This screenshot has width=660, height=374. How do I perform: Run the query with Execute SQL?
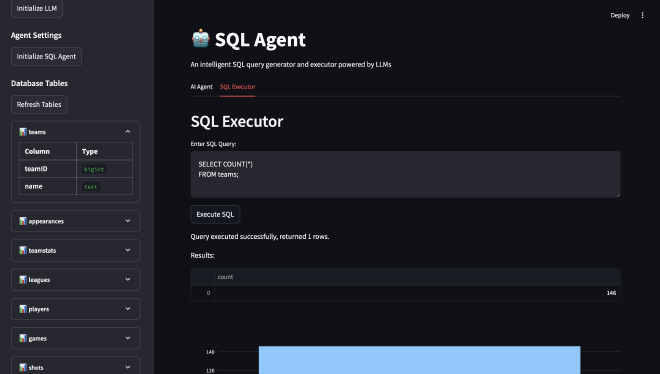215,215
